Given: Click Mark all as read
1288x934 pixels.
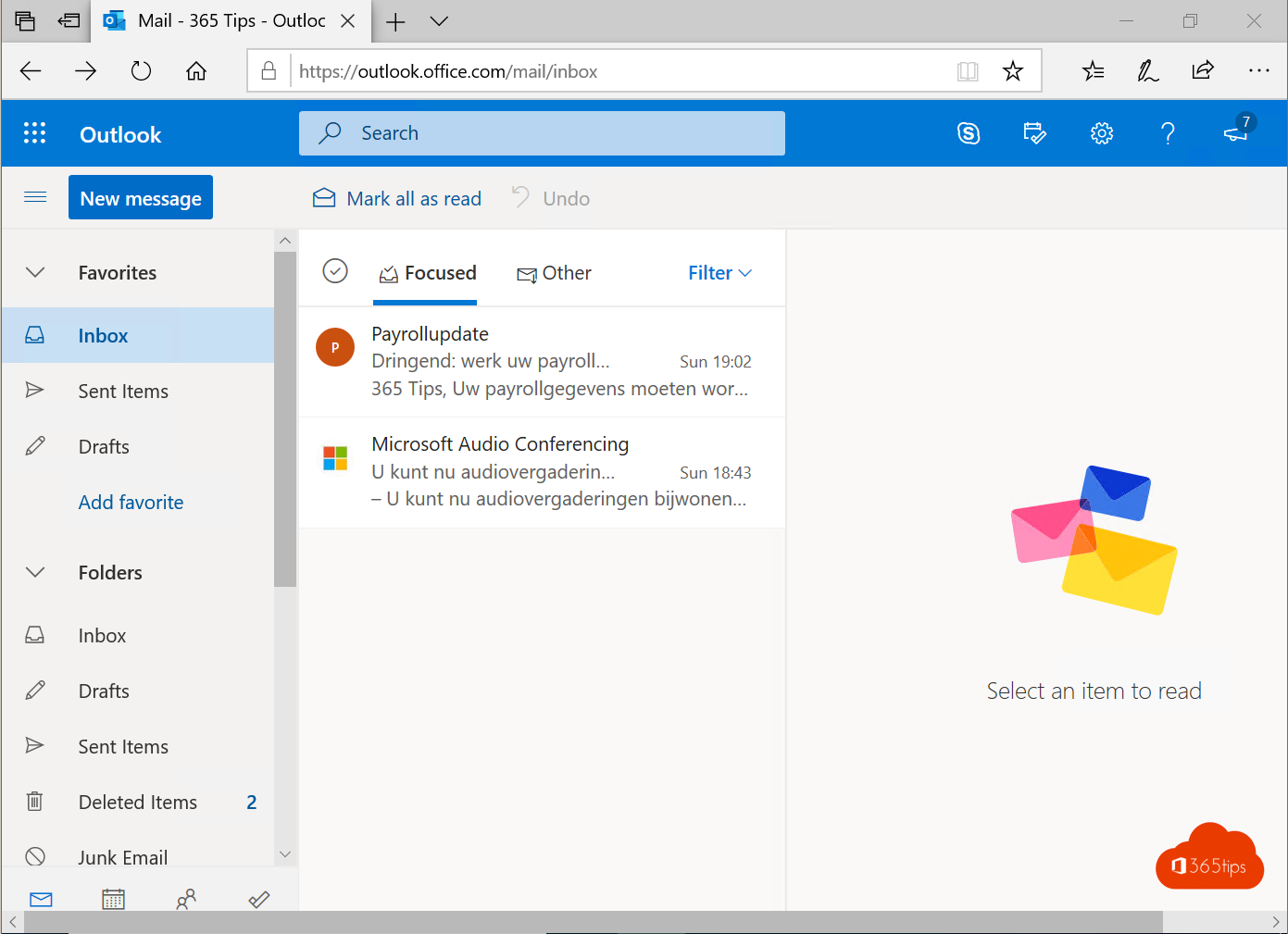Looking at the screenshot, I should tap(397, 198).
